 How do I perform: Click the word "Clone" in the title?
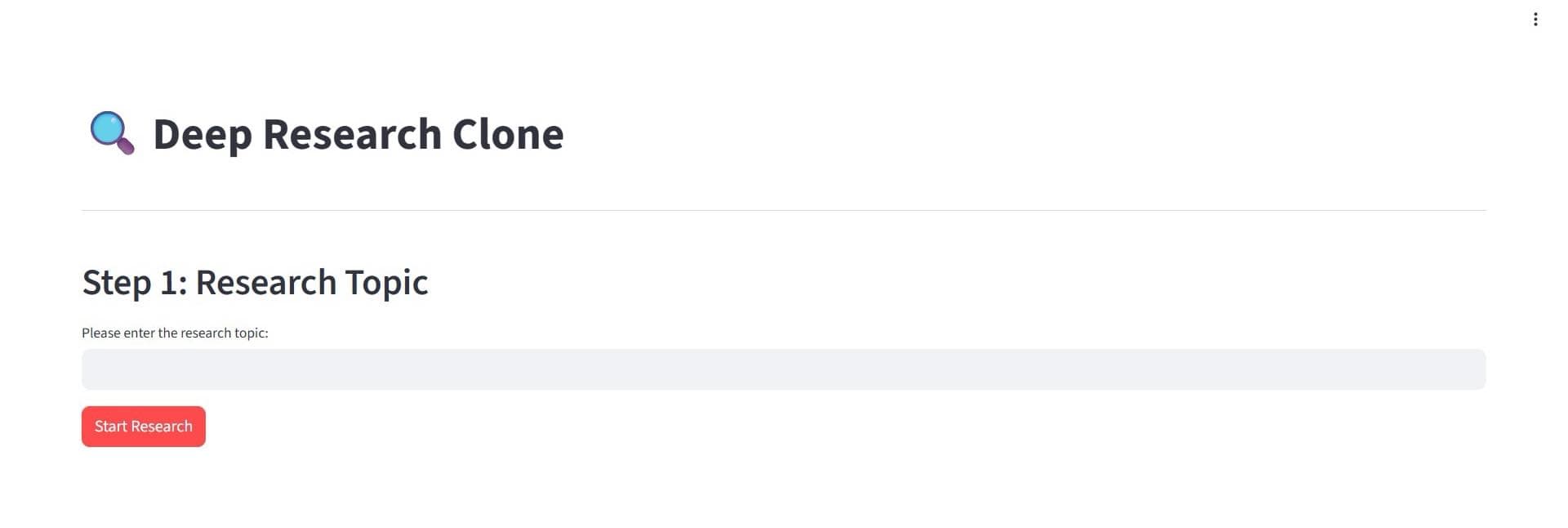tap(507, 135)
